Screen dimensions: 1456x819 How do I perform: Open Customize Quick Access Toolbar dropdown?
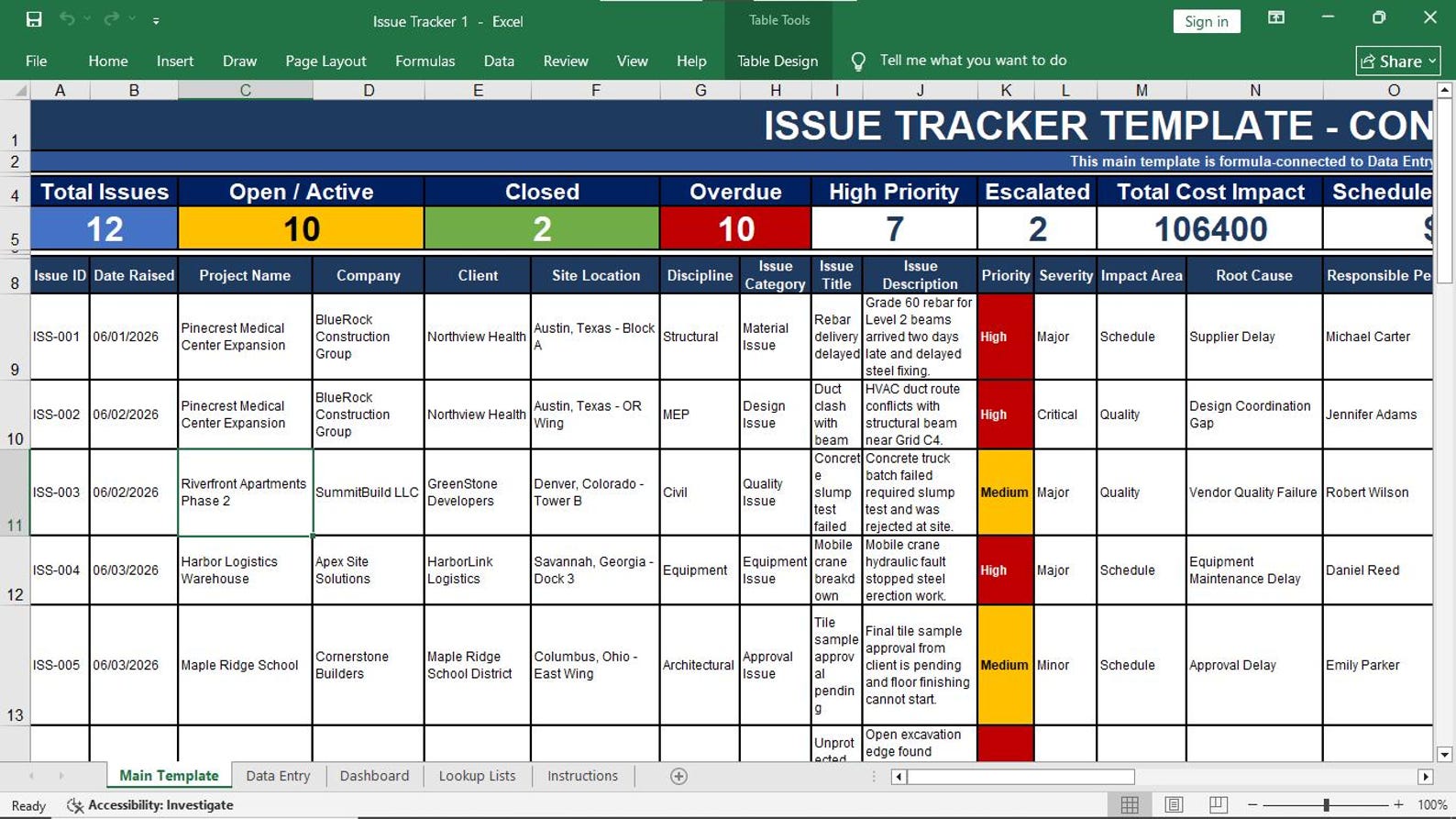(156, 20)
